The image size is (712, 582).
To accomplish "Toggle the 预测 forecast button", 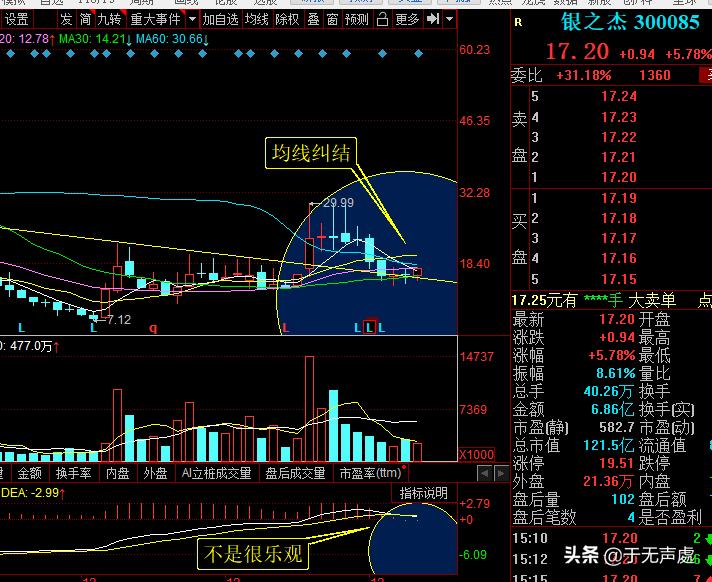I will pyautogui.click(x=357, y=19).
